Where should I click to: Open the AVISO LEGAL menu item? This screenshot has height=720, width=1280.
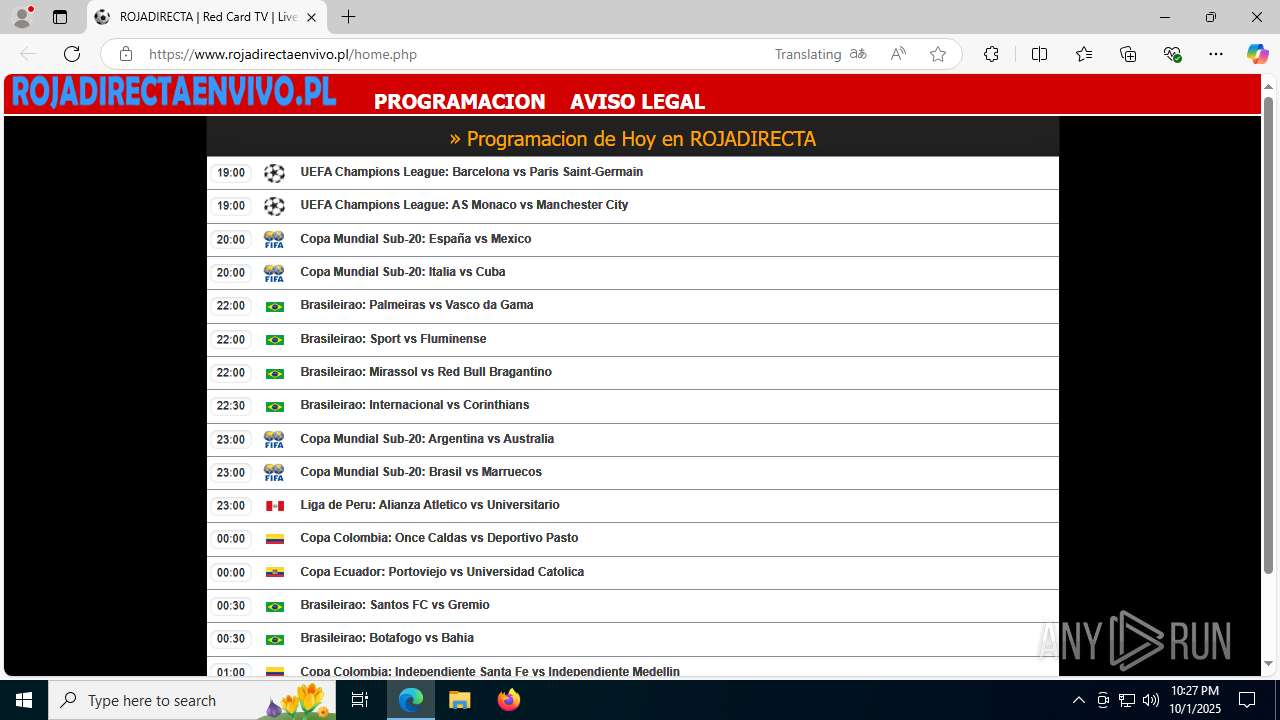(x=637, y=101)
